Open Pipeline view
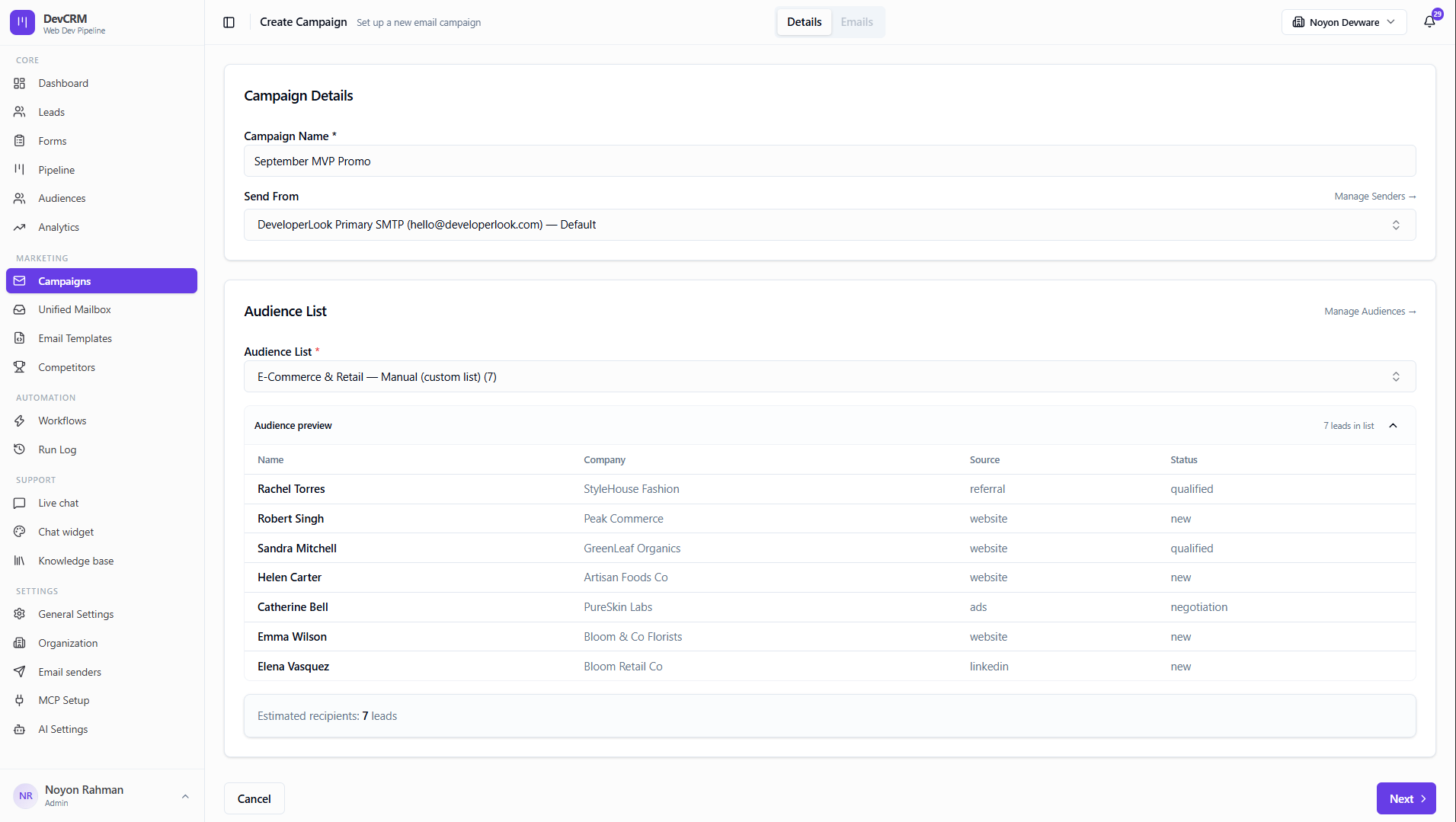This screenshot has width=1456, height=822. (101, 170)
